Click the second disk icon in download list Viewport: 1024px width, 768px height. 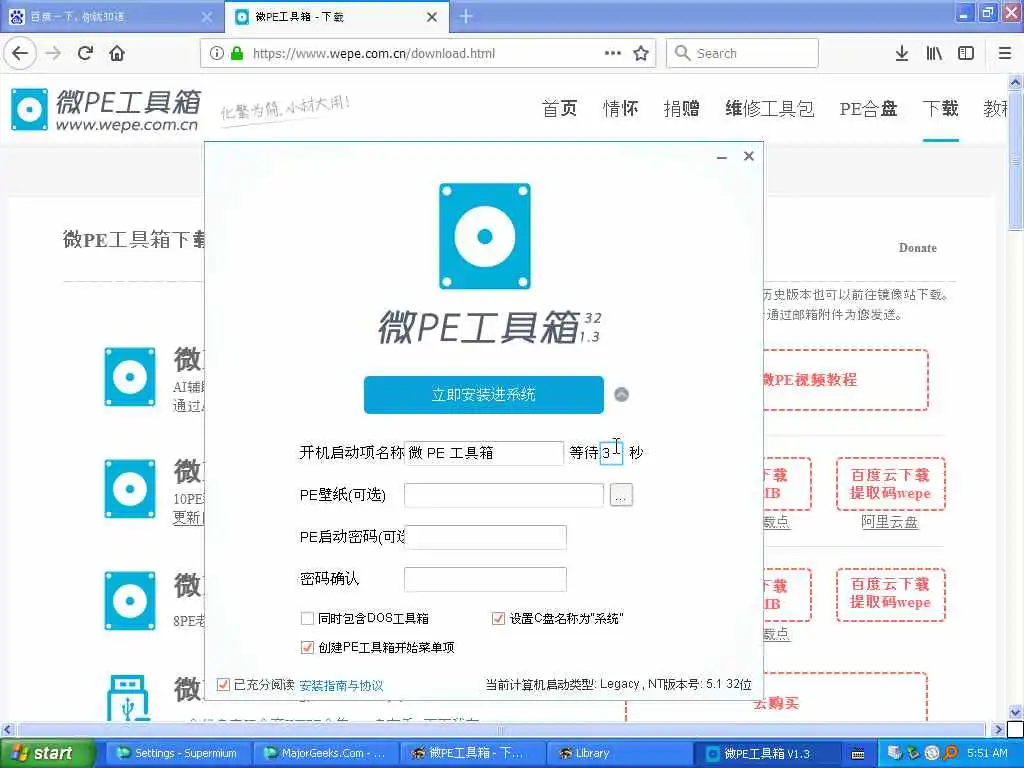pos(130,488)
